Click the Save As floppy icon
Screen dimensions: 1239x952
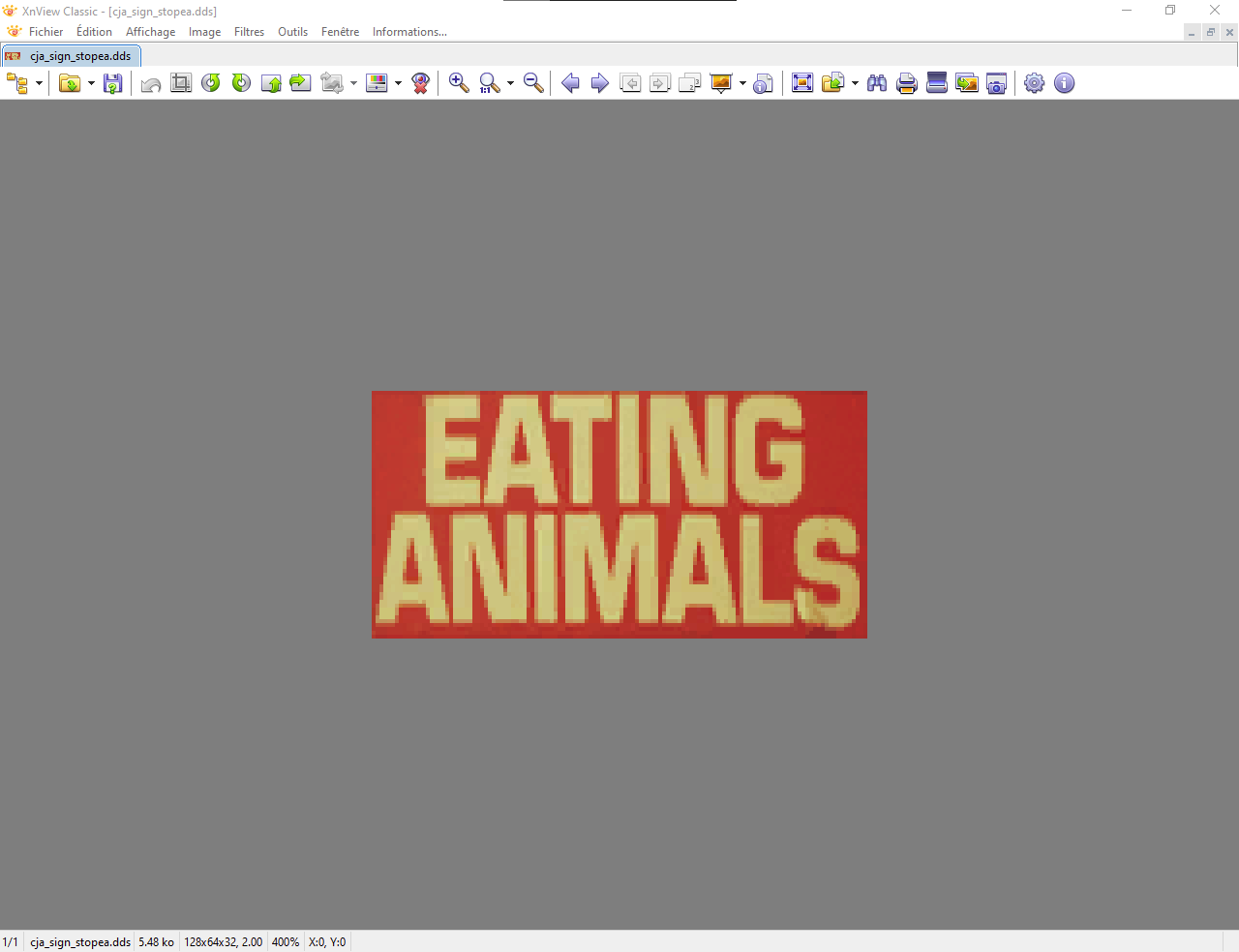[x=113, y=83]
